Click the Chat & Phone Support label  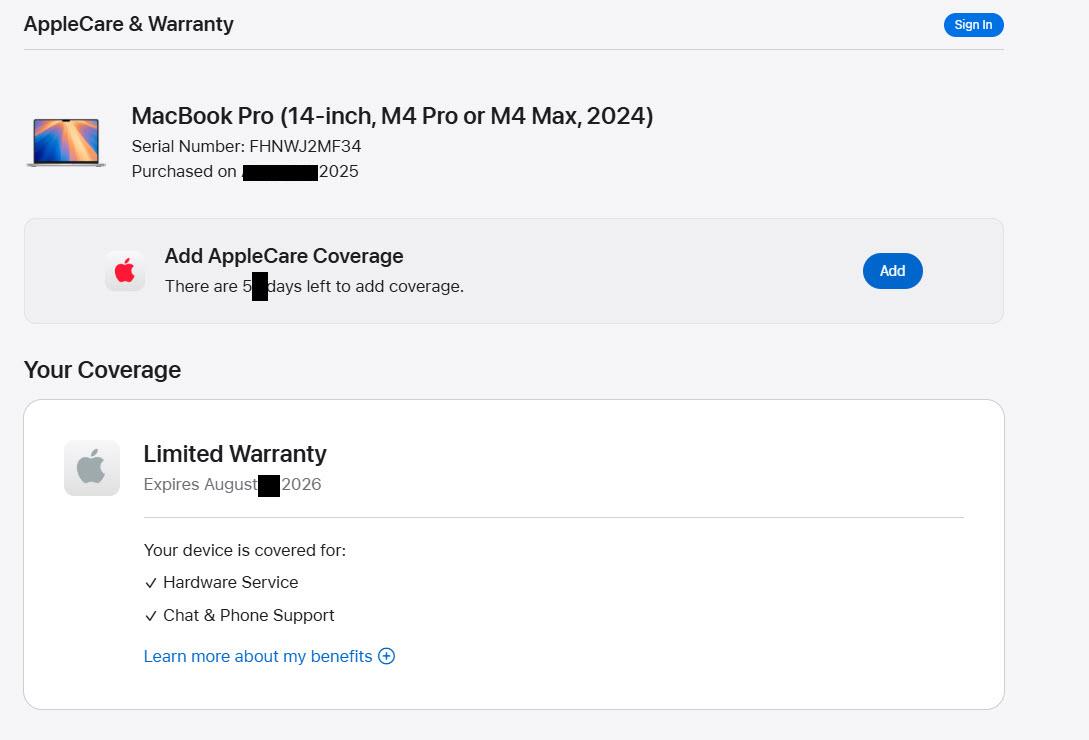pyautogui.click(x=249, y=616)
